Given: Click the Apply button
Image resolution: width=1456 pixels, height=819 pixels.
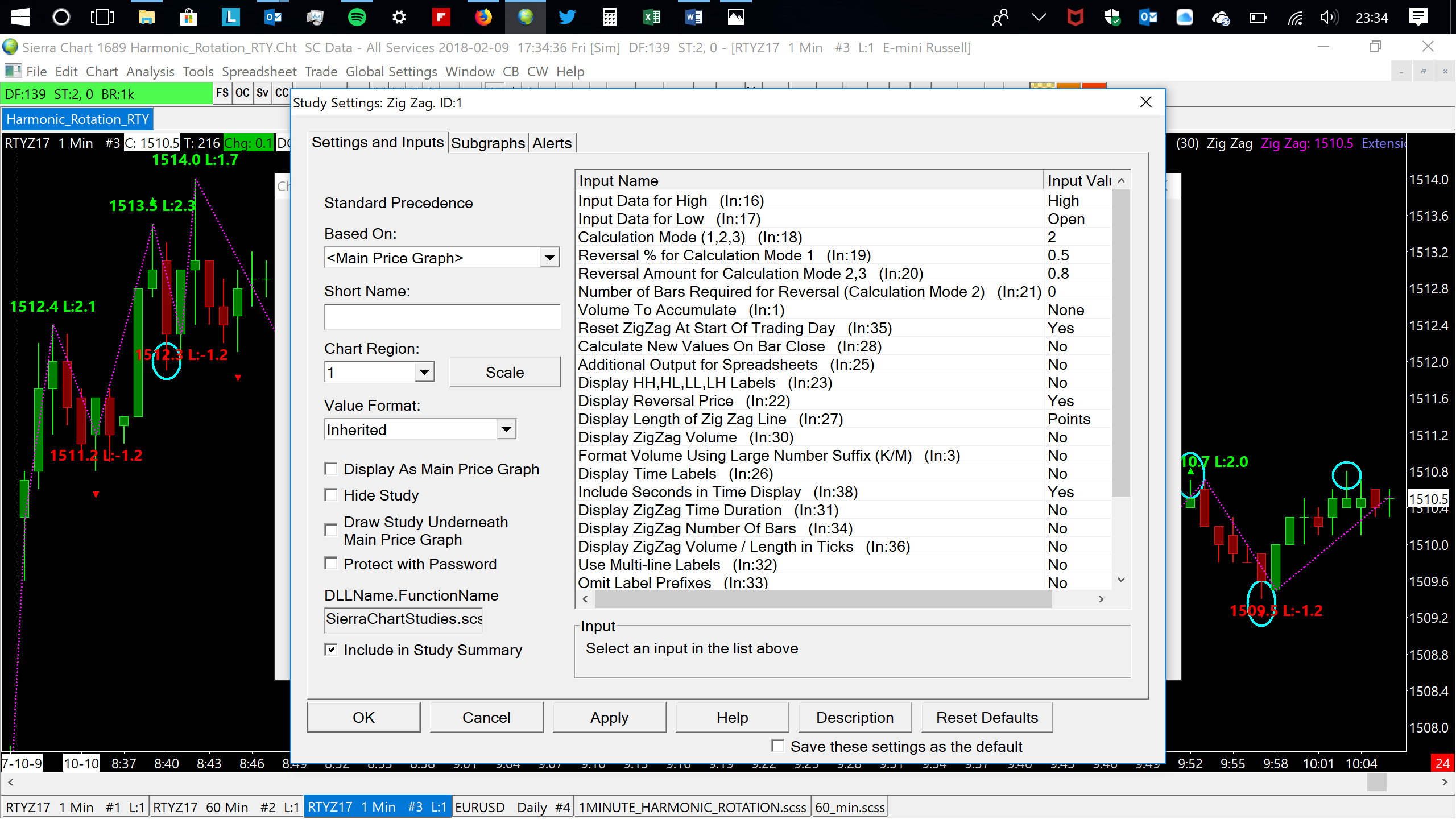Looking at the screenshot, I should tap(609, 718).
